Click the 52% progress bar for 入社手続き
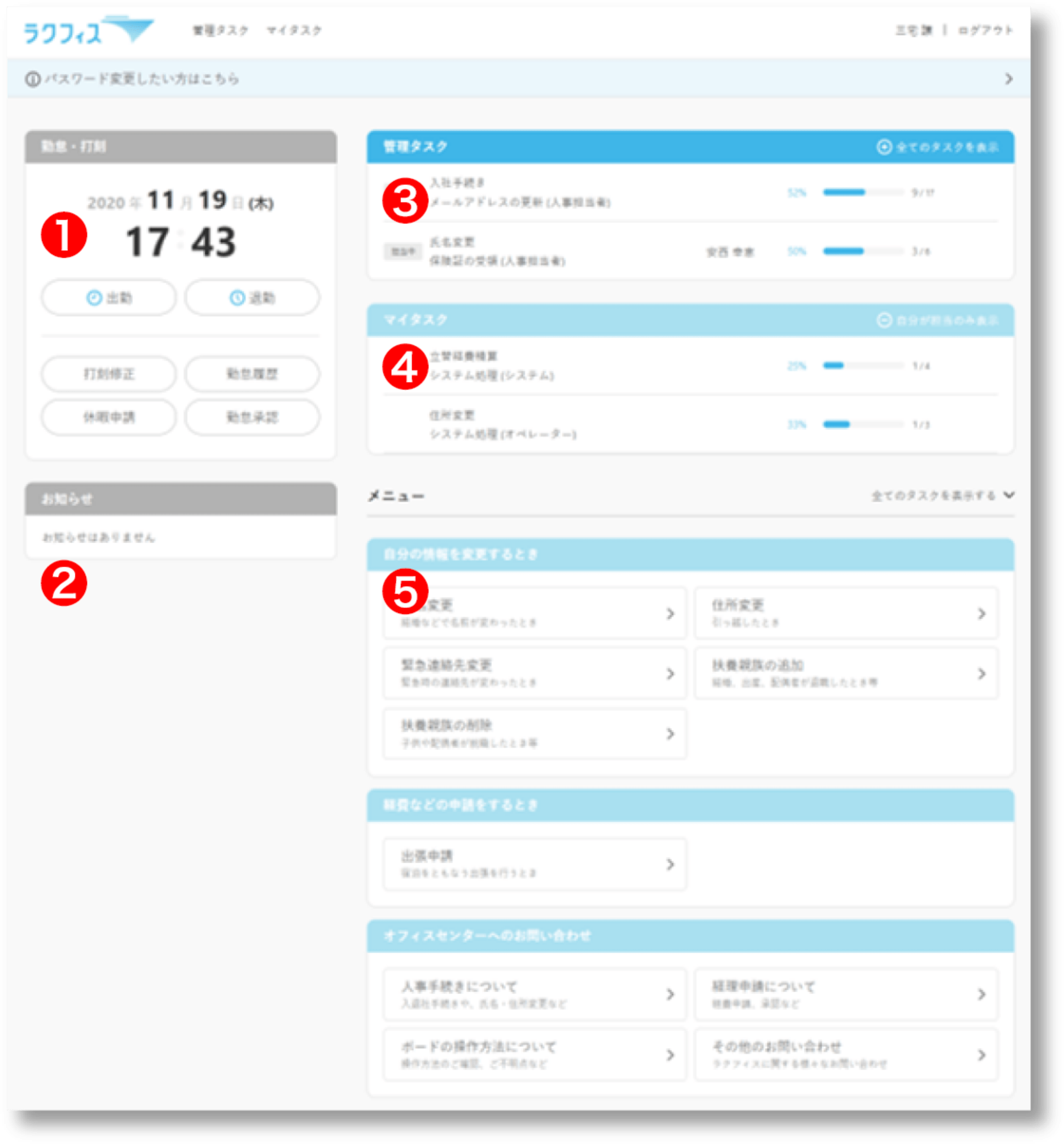The image size is (1064, 1144). (863, 192)
